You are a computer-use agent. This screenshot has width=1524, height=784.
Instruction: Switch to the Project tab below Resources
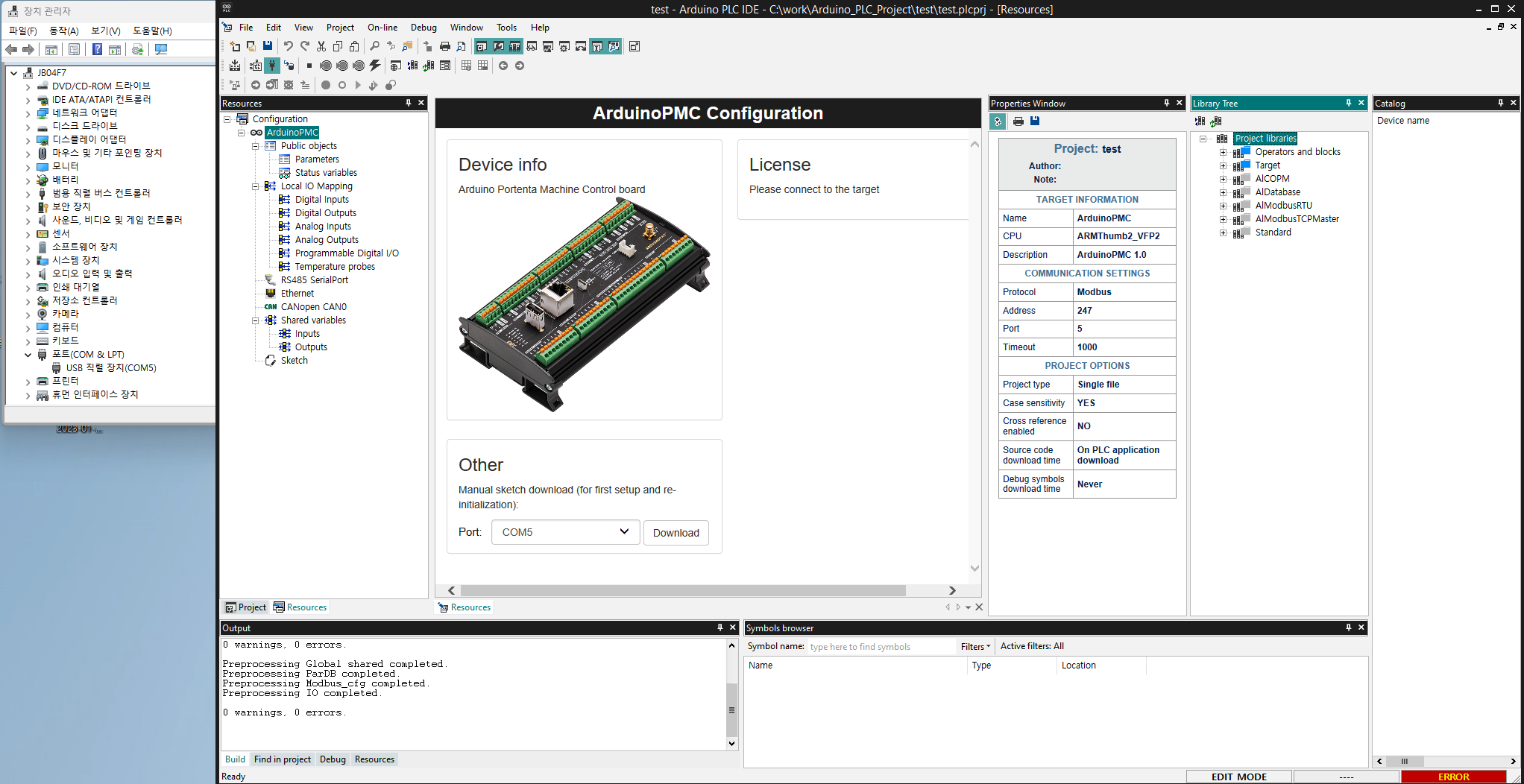pyautogui.click(x=246, y=607)
